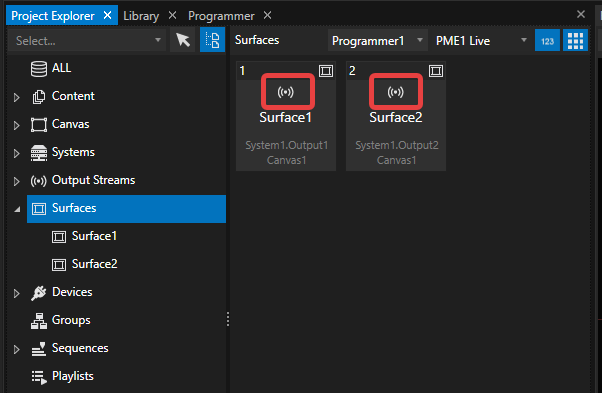This screenshot has width=602, height=393.
Task: Select the Devices label
Action: 72,292
